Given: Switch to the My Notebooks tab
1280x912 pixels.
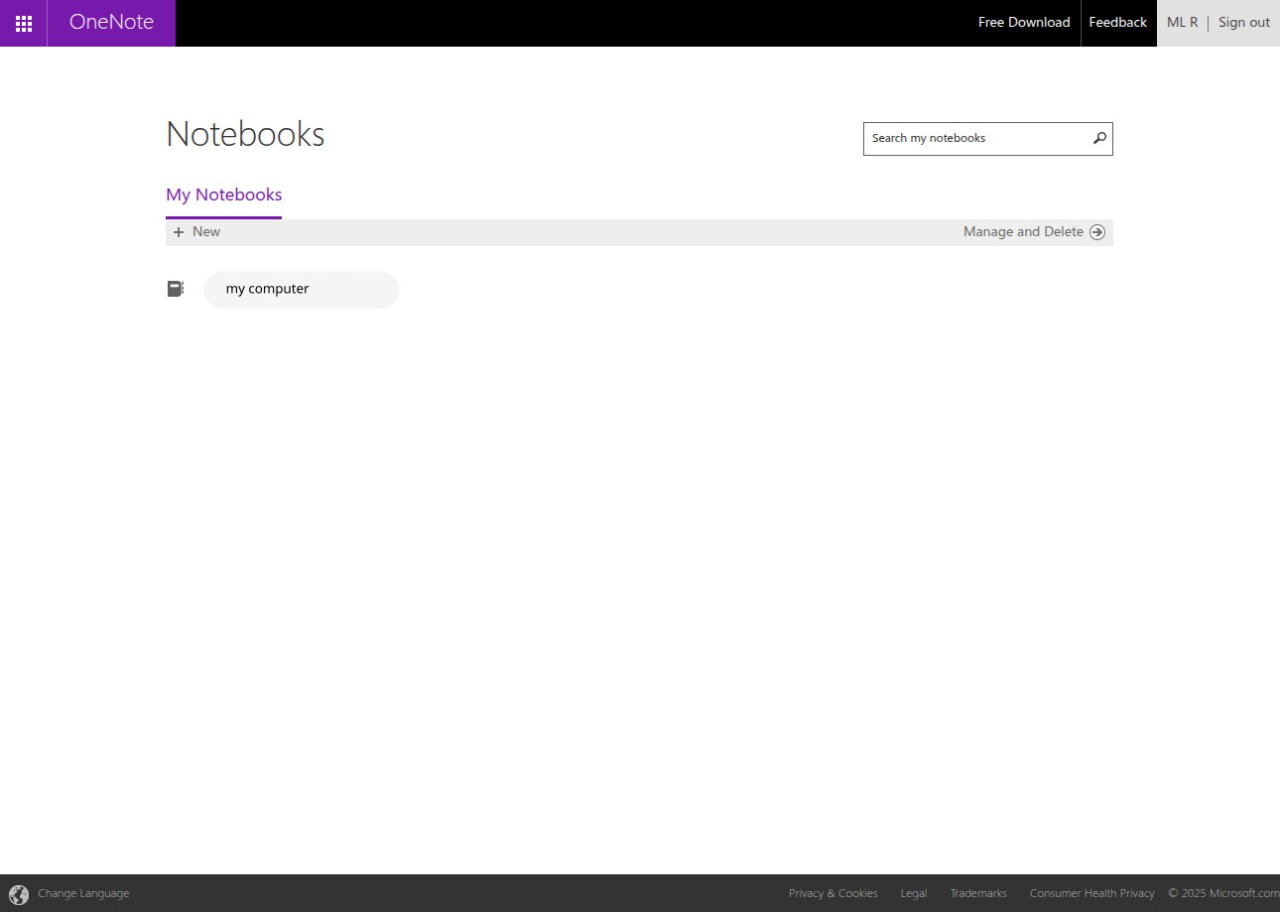Looking at the screenshot, I should click(x=223, y=194).
